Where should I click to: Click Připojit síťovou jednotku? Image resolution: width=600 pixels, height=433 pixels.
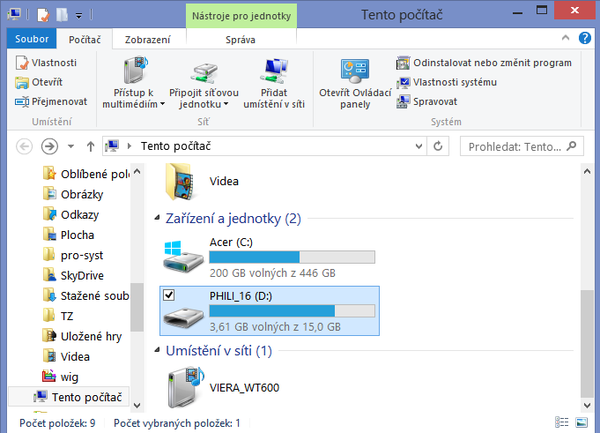click(x=204, y=82)
